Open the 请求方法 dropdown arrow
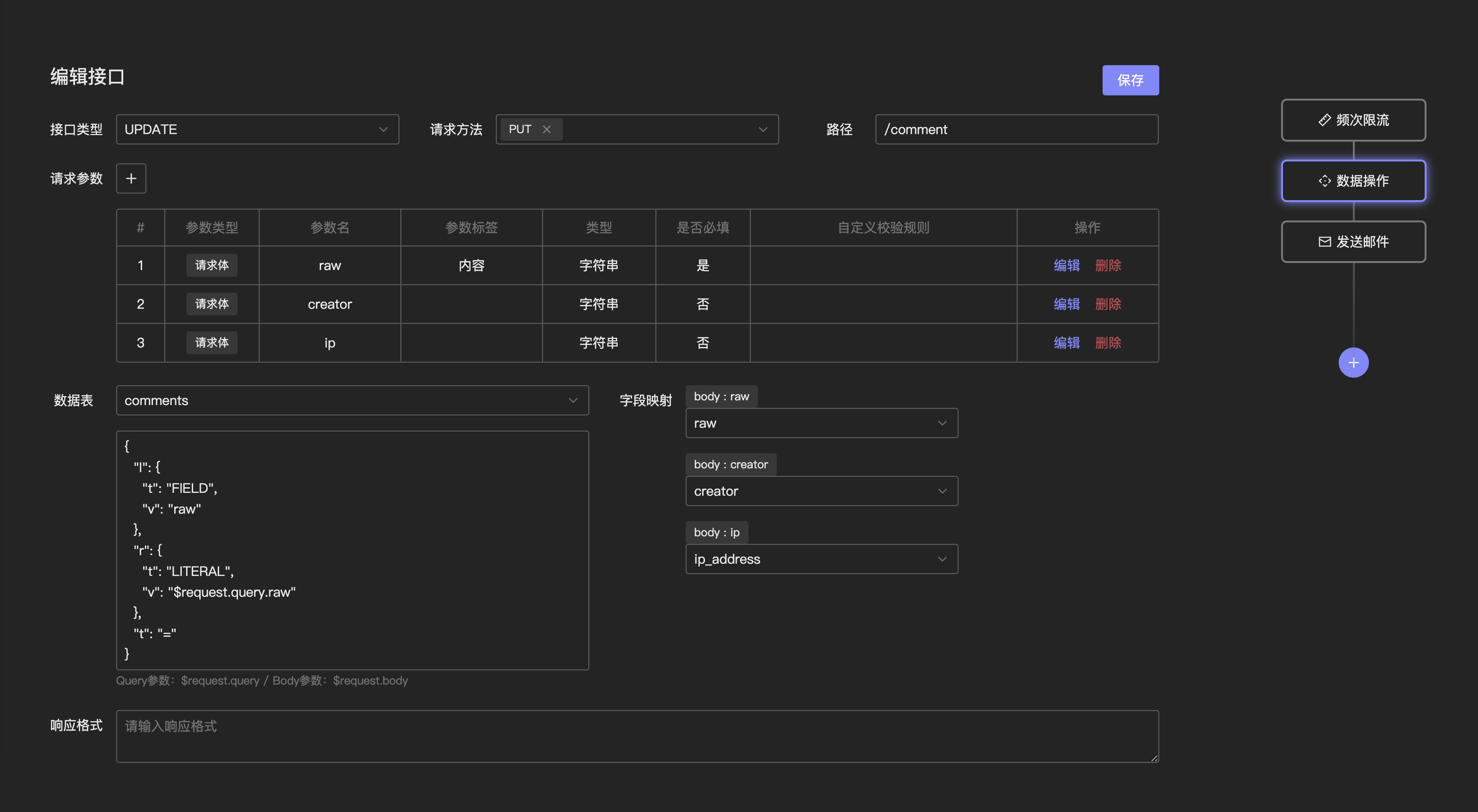Viewport: 1478px width, 812px height. (763, 130)
